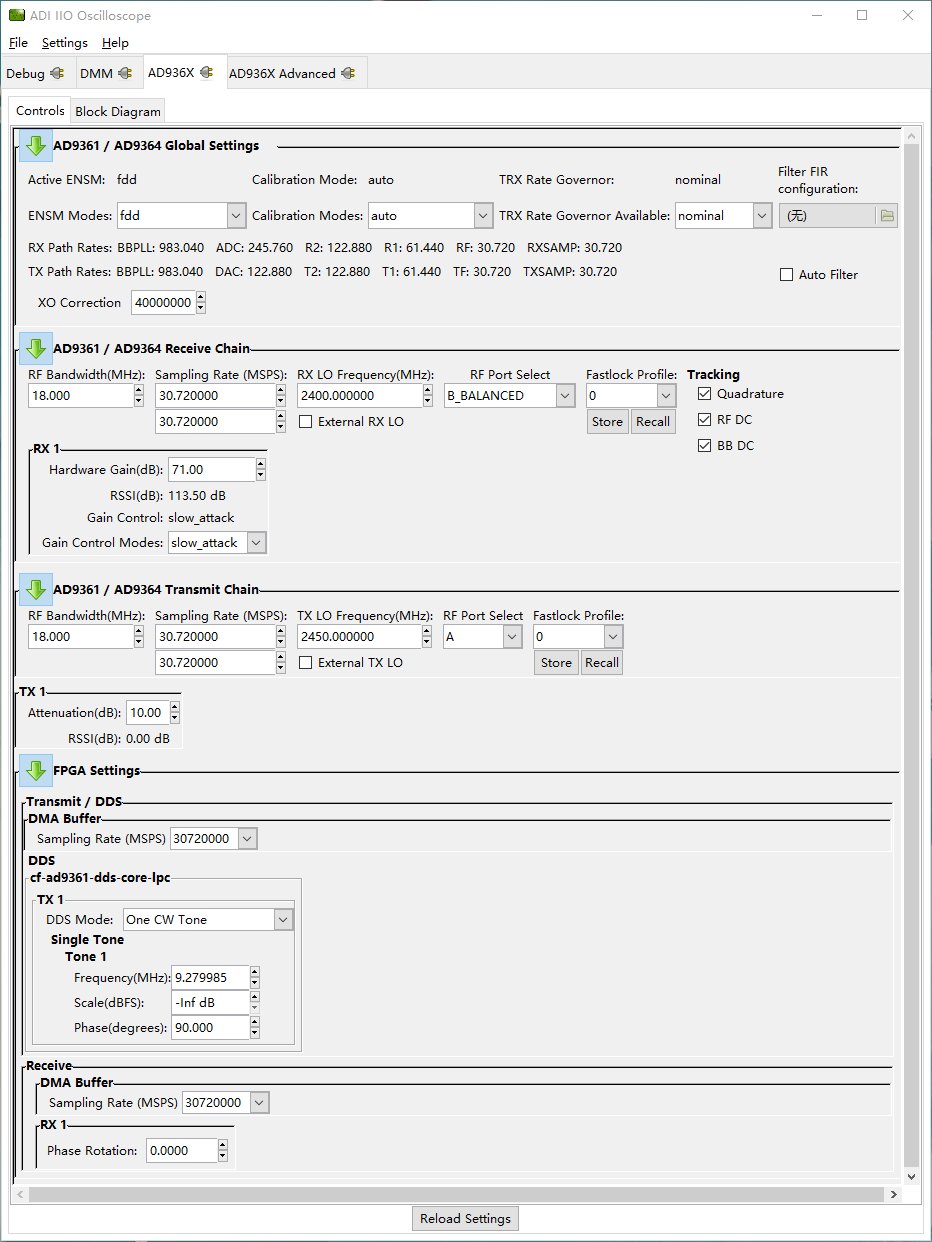This screenshot has width=932, height=1242.
Task: Click the Tone 1 Frequency field
Action: point(210,978)
